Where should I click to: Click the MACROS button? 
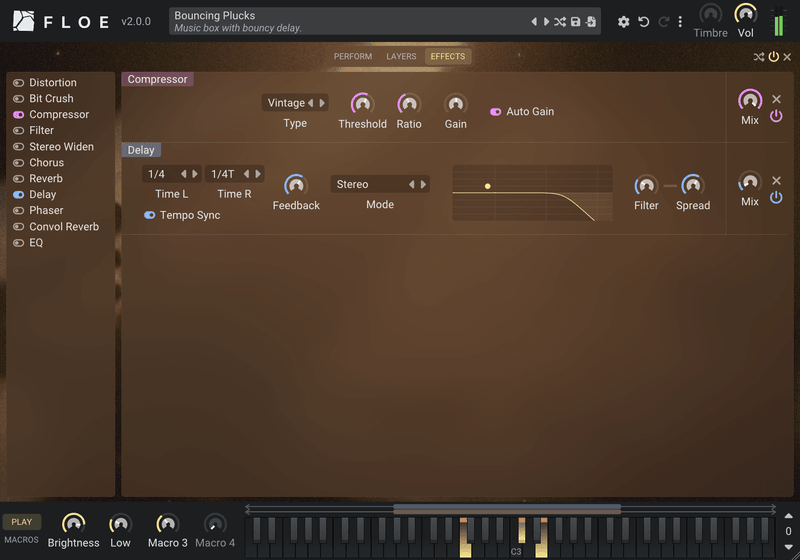(21, 540)
